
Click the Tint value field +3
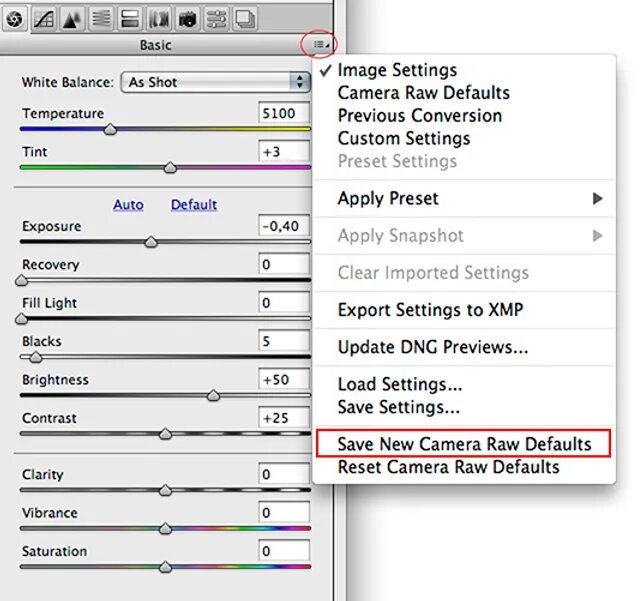click(x=284, y=152)
